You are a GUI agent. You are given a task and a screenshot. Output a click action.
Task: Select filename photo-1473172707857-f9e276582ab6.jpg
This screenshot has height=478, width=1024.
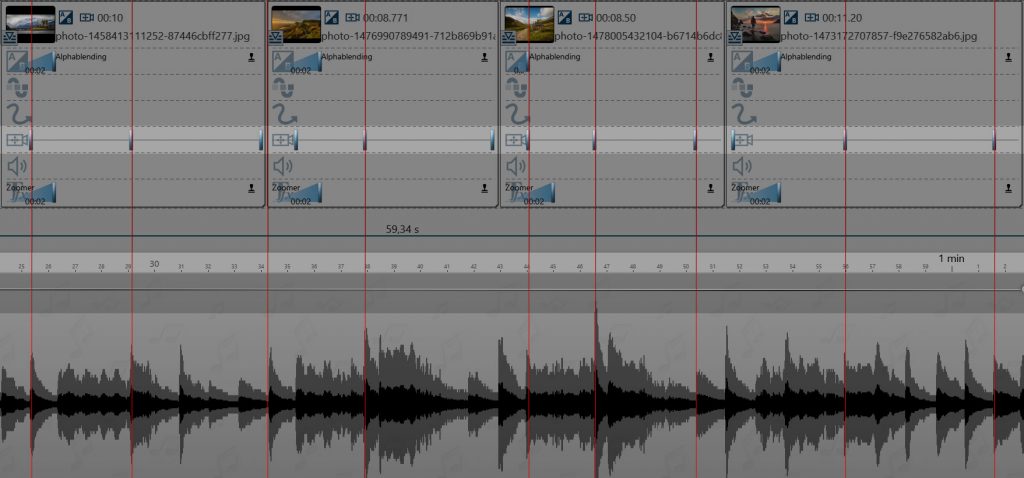coord(879,37)
